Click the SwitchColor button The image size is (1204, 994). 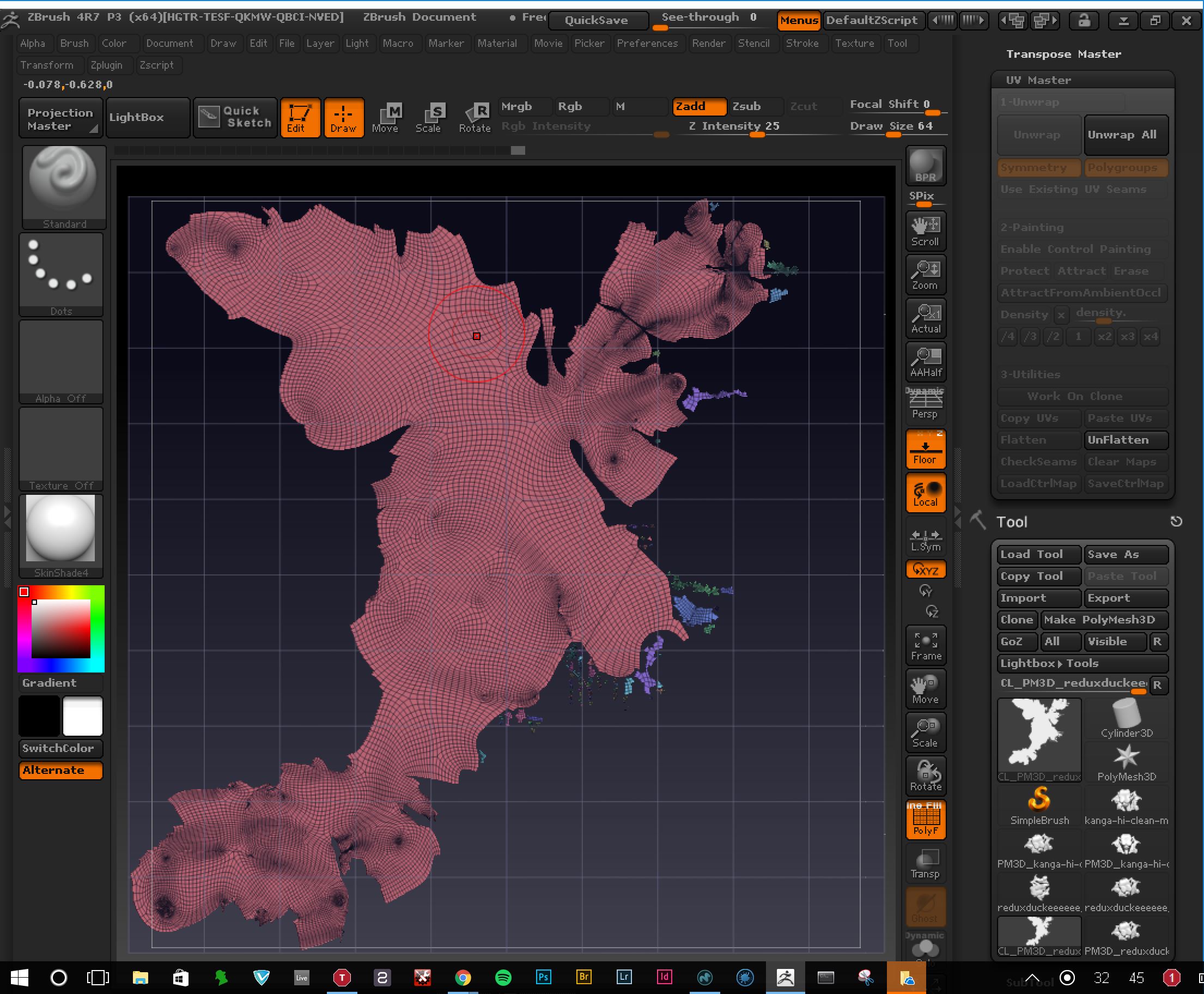point(60,748)
